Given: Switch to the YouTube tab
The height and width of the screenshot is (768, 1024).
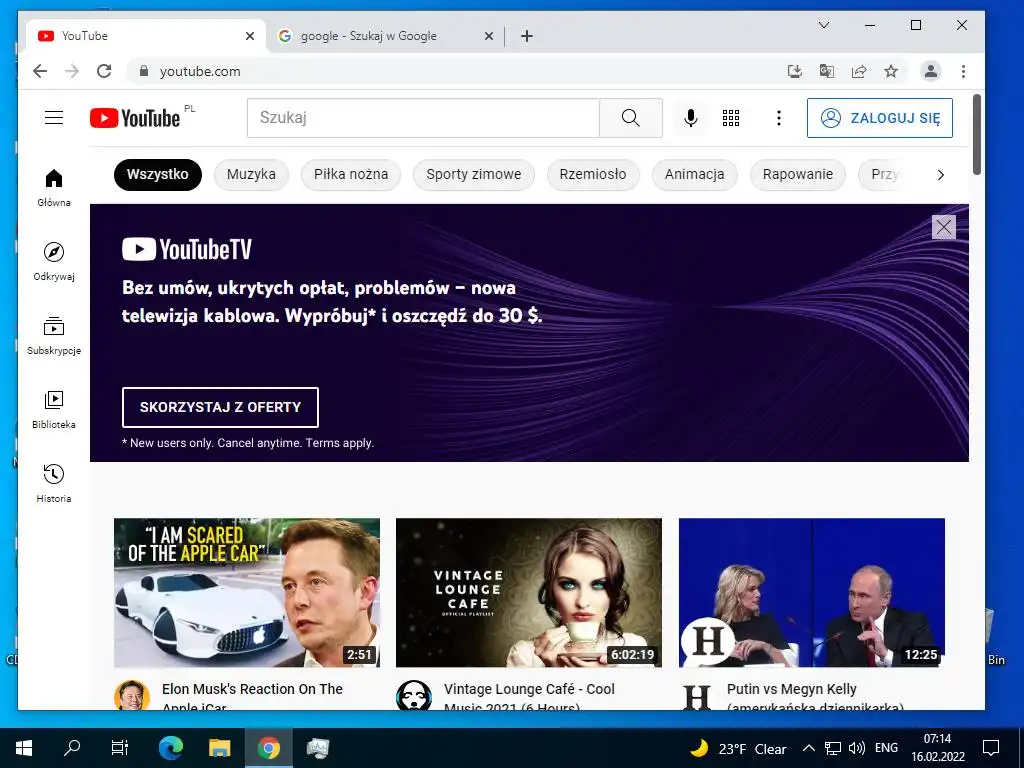Looking at the screenshot, I should (x=146, y=36).
